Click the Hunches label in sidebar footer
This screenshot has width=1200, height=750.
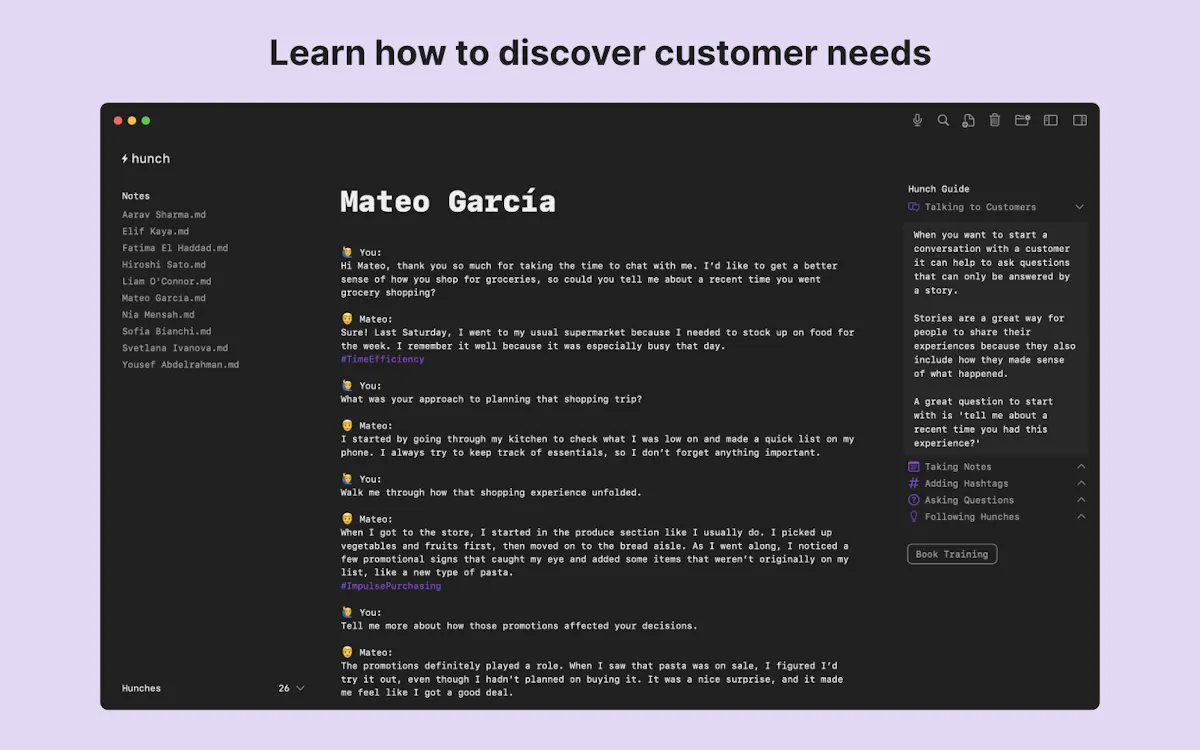(x=141, y=688)
